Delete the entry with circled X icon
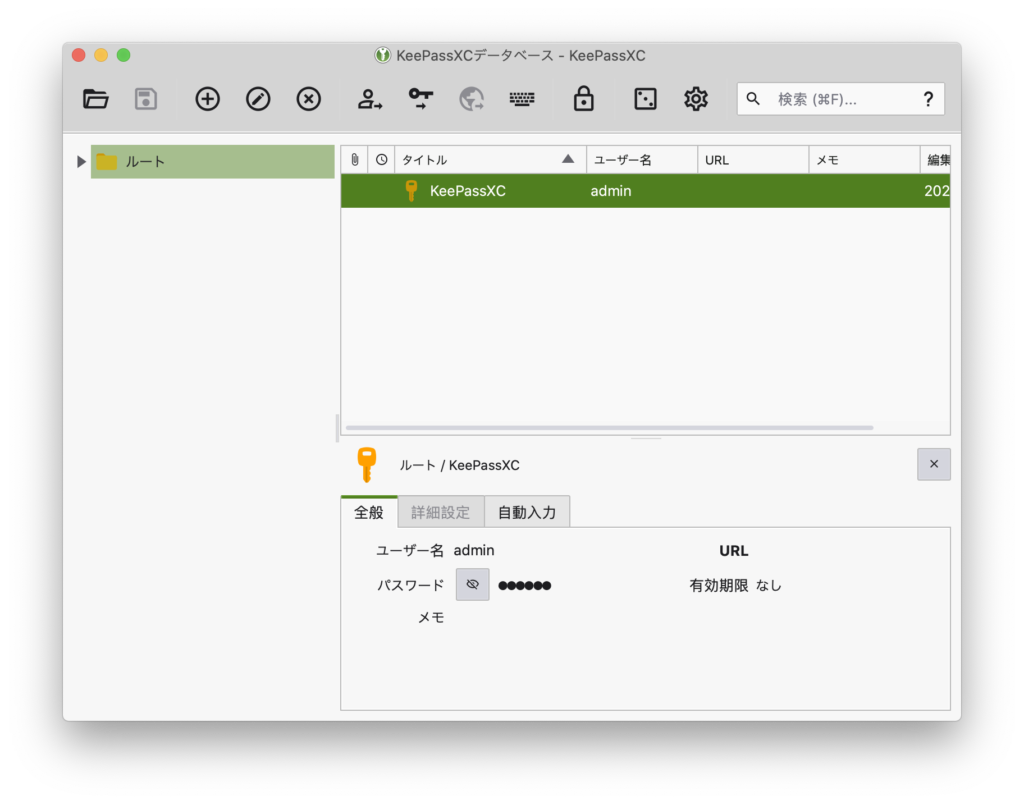Screen dimensions: 1024x804 308,99
